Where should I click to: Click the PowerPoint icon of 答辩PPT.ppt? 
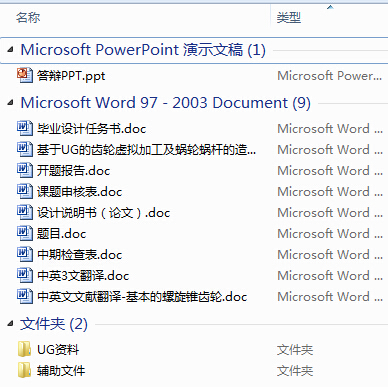tap(25, 76)
